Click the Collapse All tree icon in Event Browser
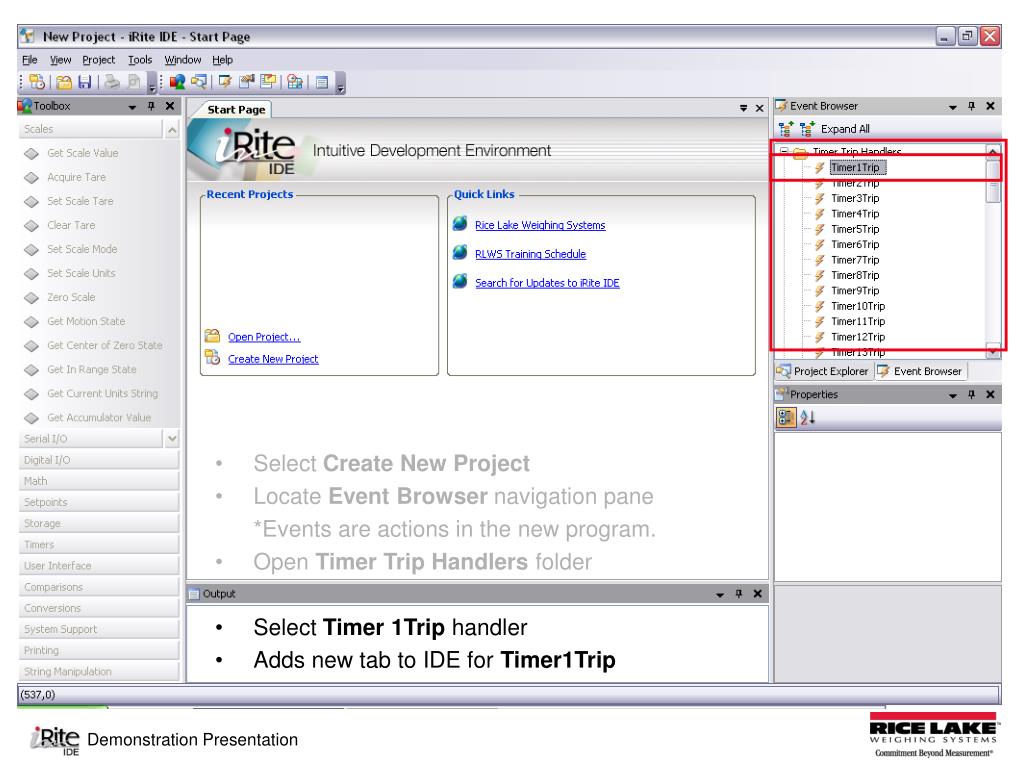The width and height of the screenshot is (1024, 768). (x=786, y=129)
